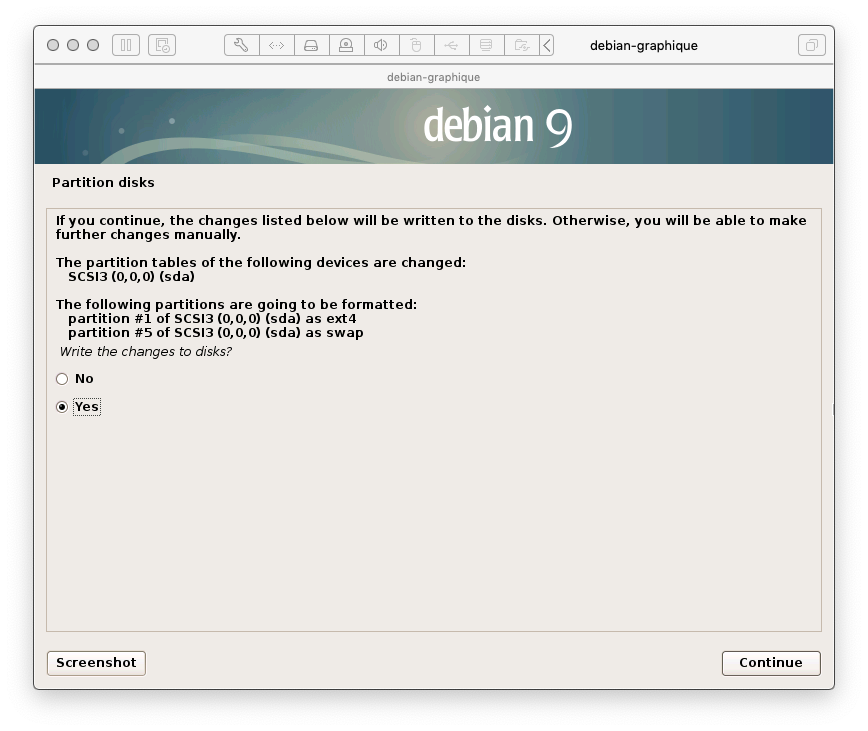Click the shared folders icon

click(x=521, y=45)
